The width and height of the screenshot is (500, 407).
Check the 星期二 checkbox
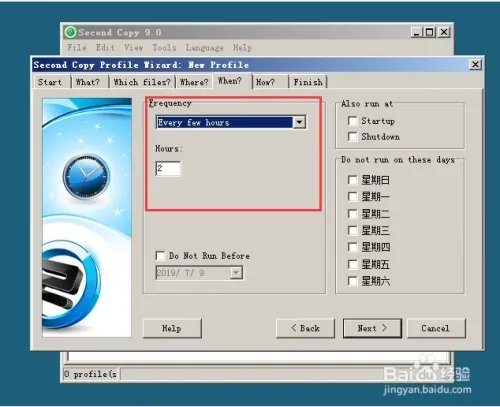352,214
